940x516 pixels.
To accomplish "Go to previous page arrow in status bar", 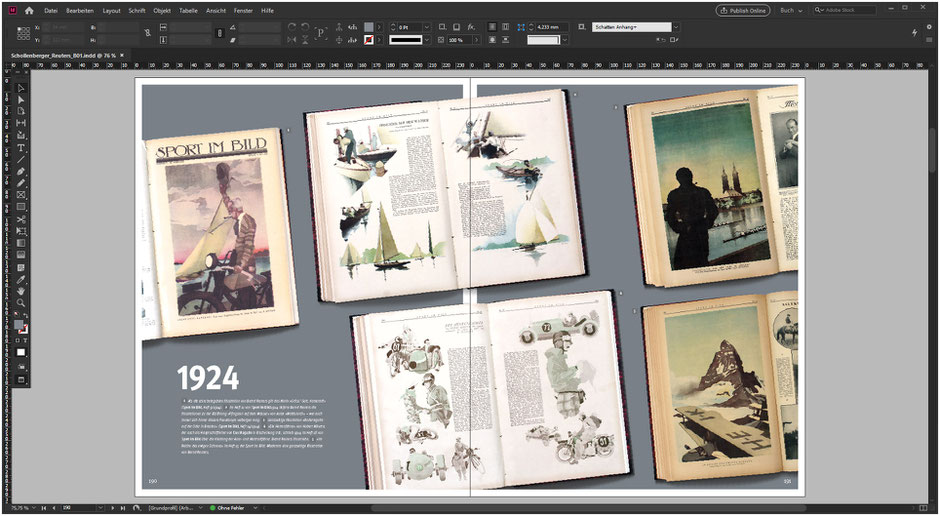I will coord(53,508).
